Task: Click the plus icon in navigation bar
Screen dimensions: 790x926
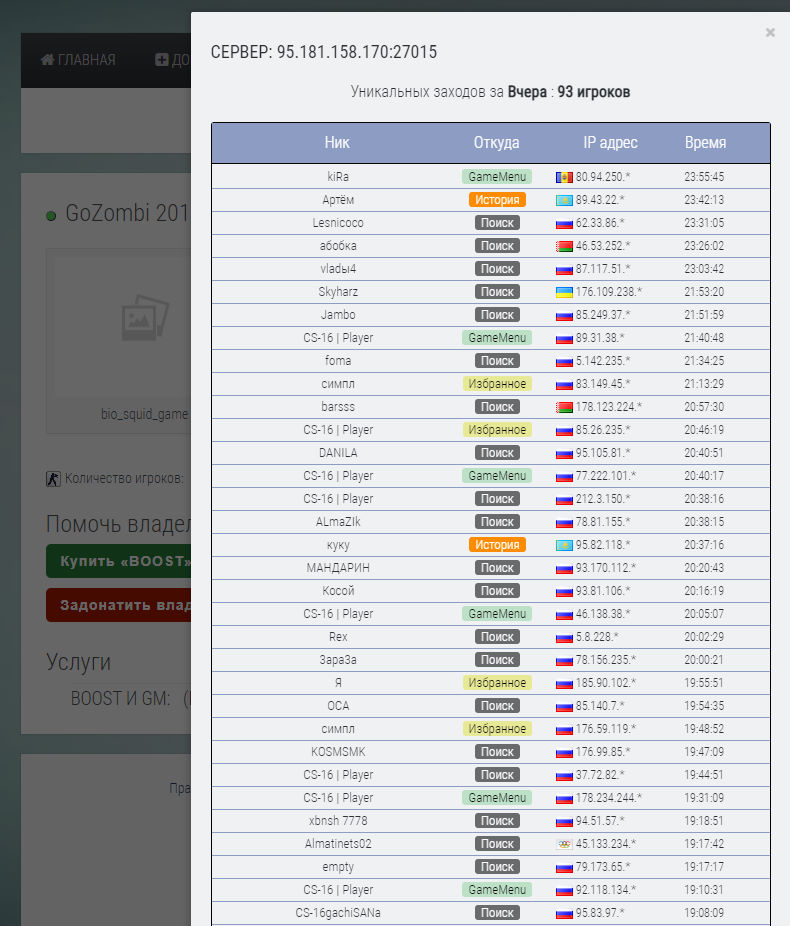Action: pyautogui.click(x=161, y=60)
